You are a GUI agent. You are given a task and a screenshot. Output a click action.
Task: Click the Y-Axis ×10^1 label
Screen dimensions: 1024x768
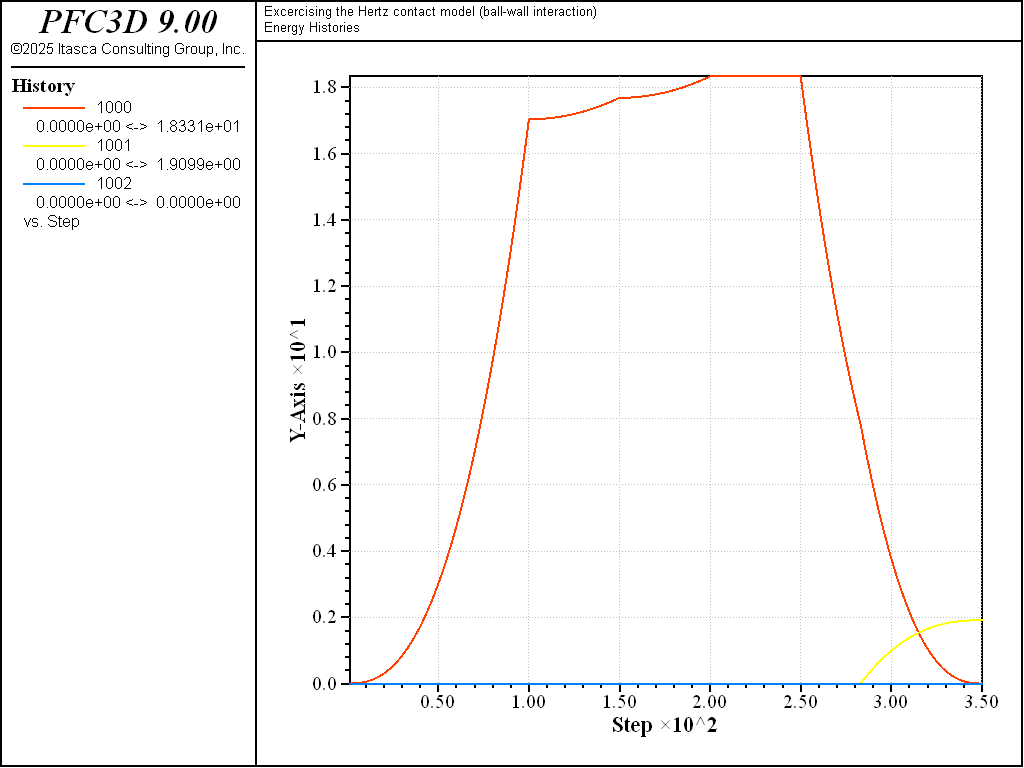click(x=299, y=381)
